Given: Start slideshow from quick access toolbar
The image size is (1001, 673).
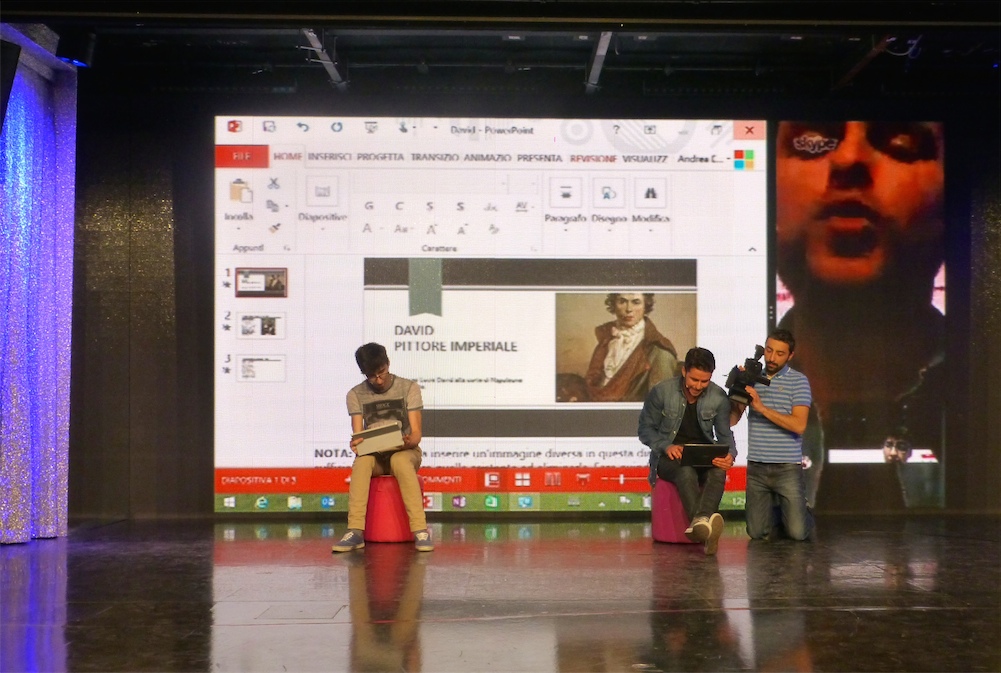Looking at the screenshot, I should (370, 127).
